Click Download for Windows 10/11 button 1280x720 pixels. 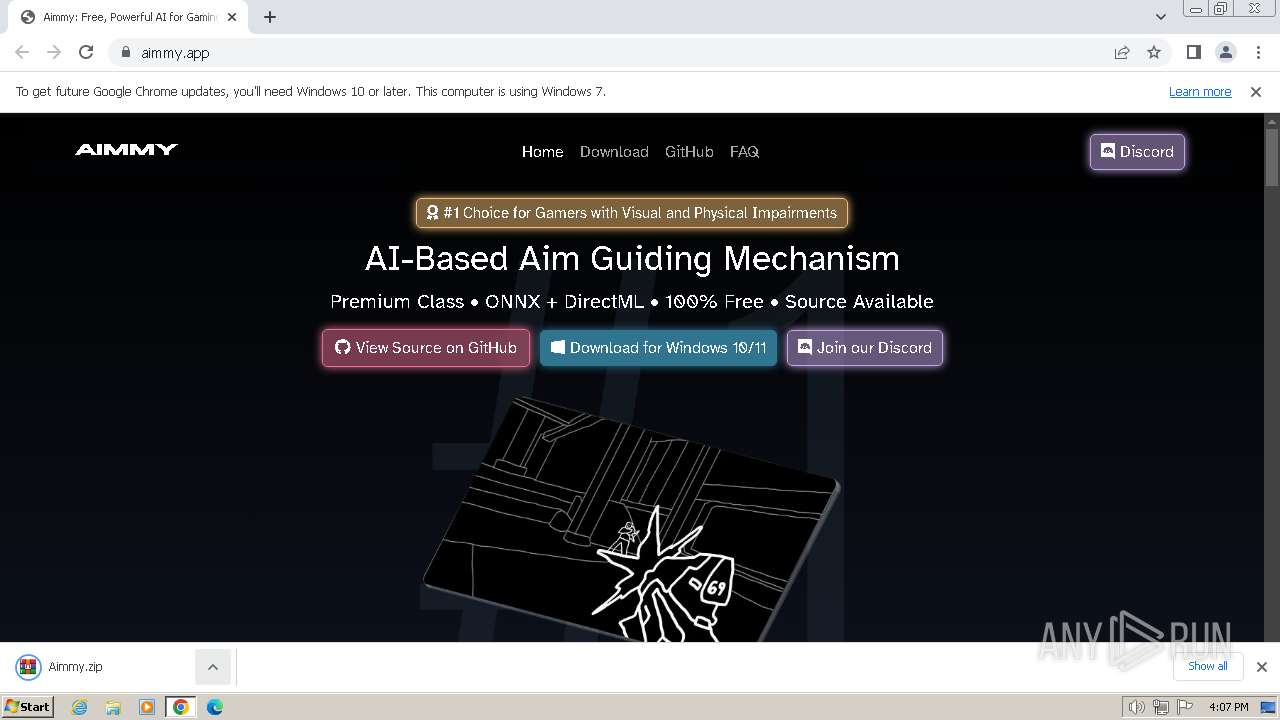658,348
